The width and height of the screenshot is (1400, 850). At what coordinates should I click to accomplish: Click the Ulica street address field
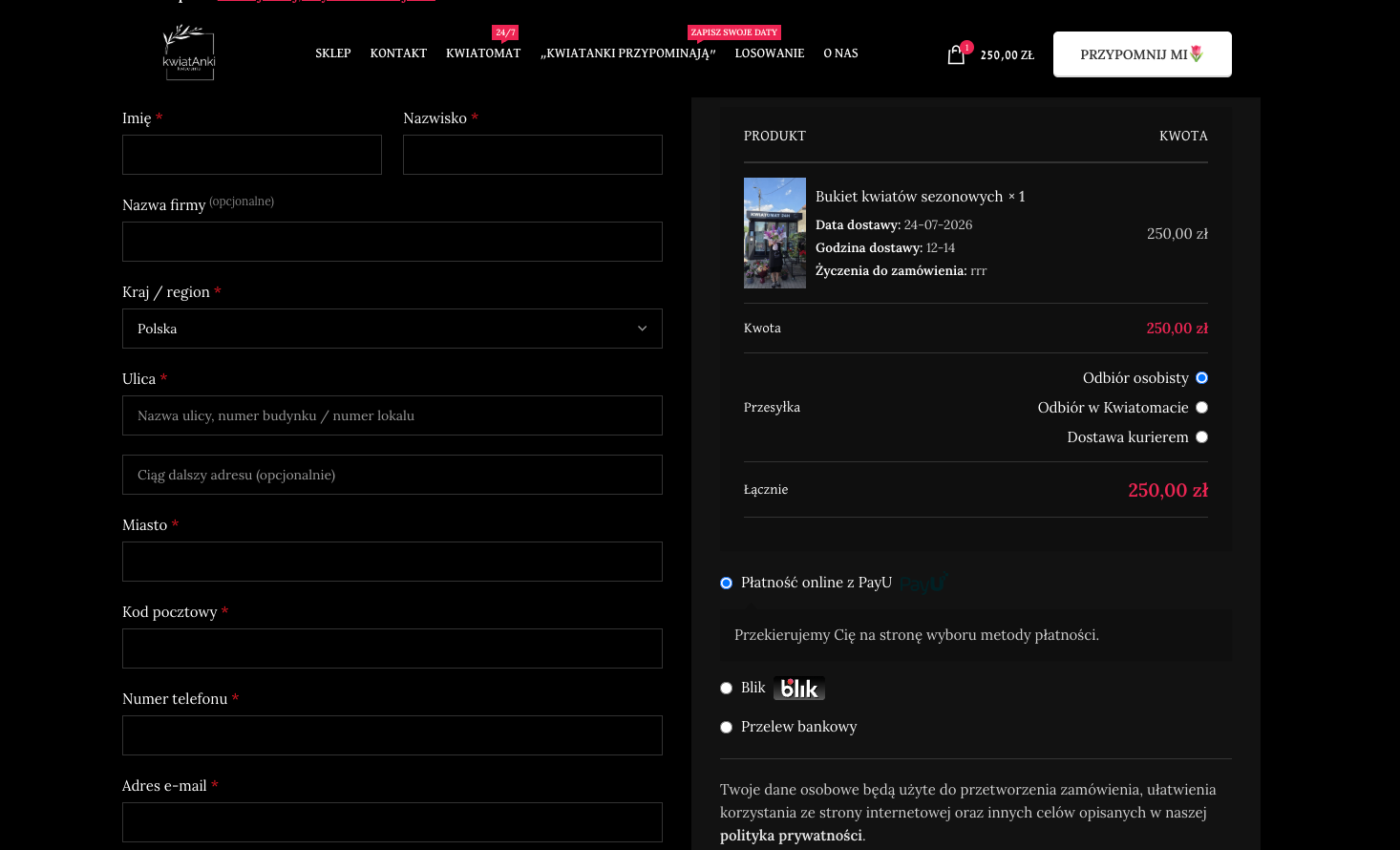pyautogui.click(x=392, y=415)
